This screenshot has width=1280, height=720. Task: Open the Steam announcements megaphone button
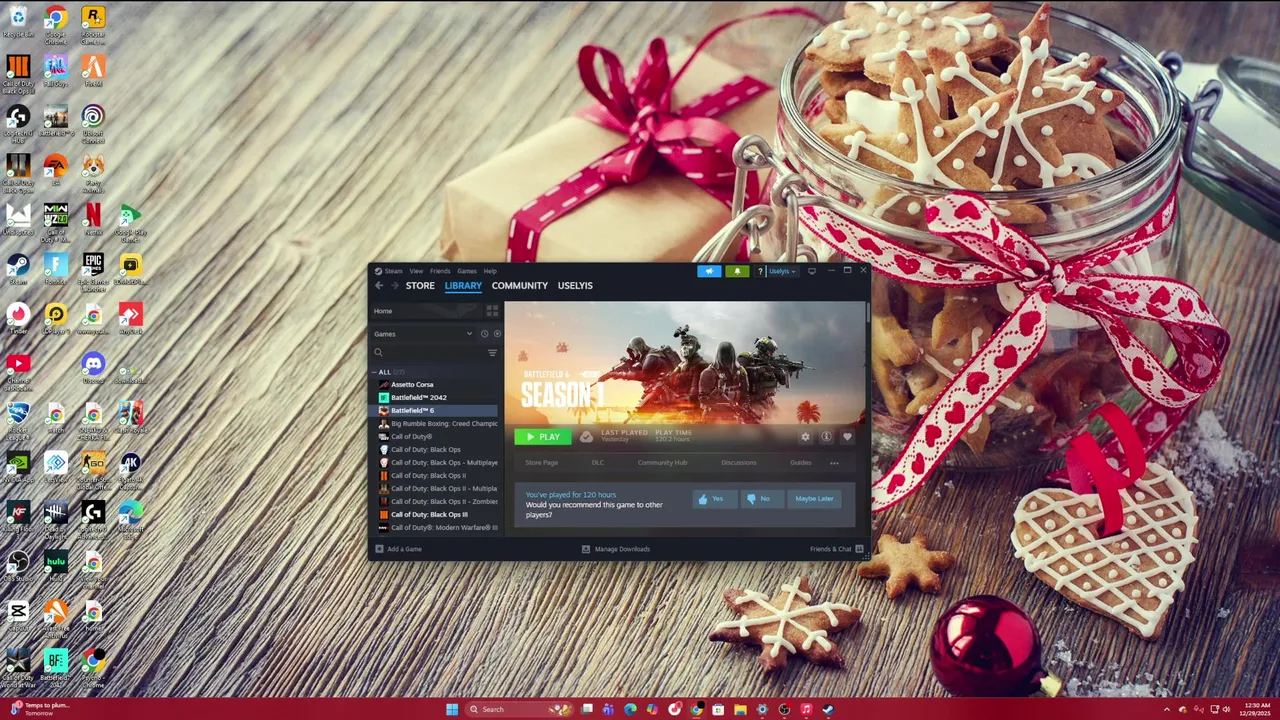(x=709, y=271)
